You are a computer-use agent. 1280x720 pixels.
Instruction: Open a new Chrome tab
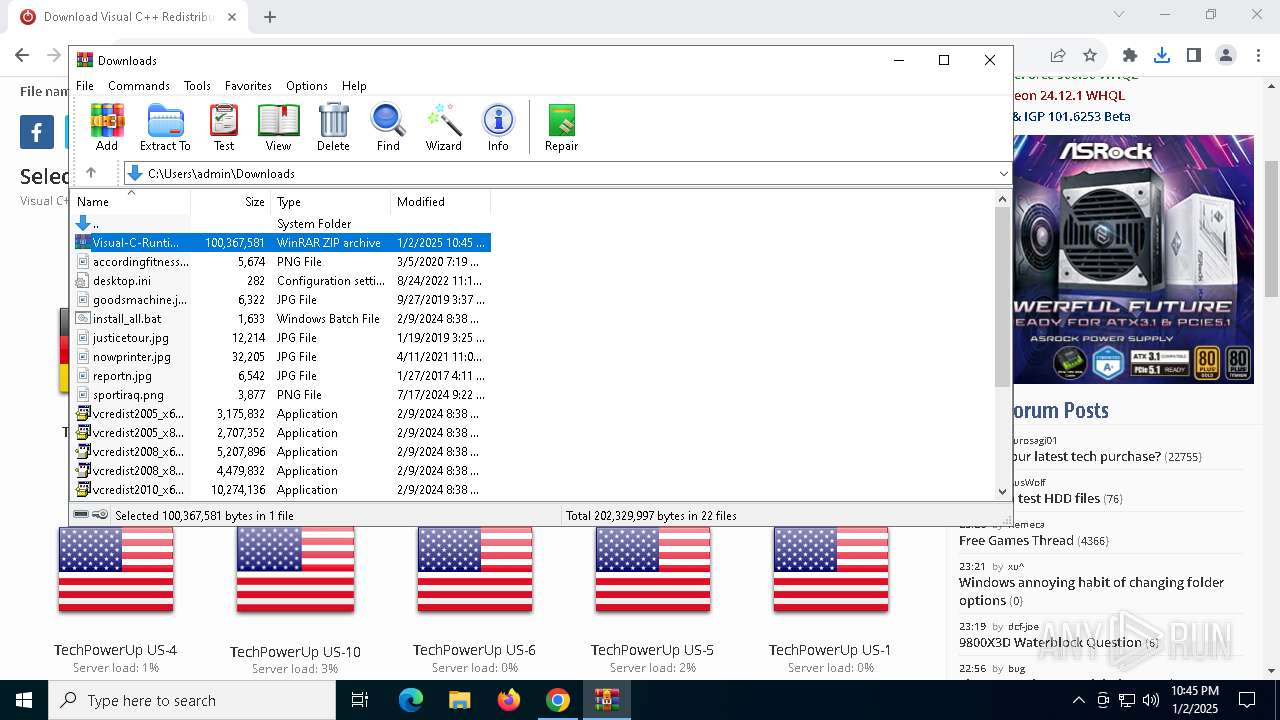tap(270, 16)
